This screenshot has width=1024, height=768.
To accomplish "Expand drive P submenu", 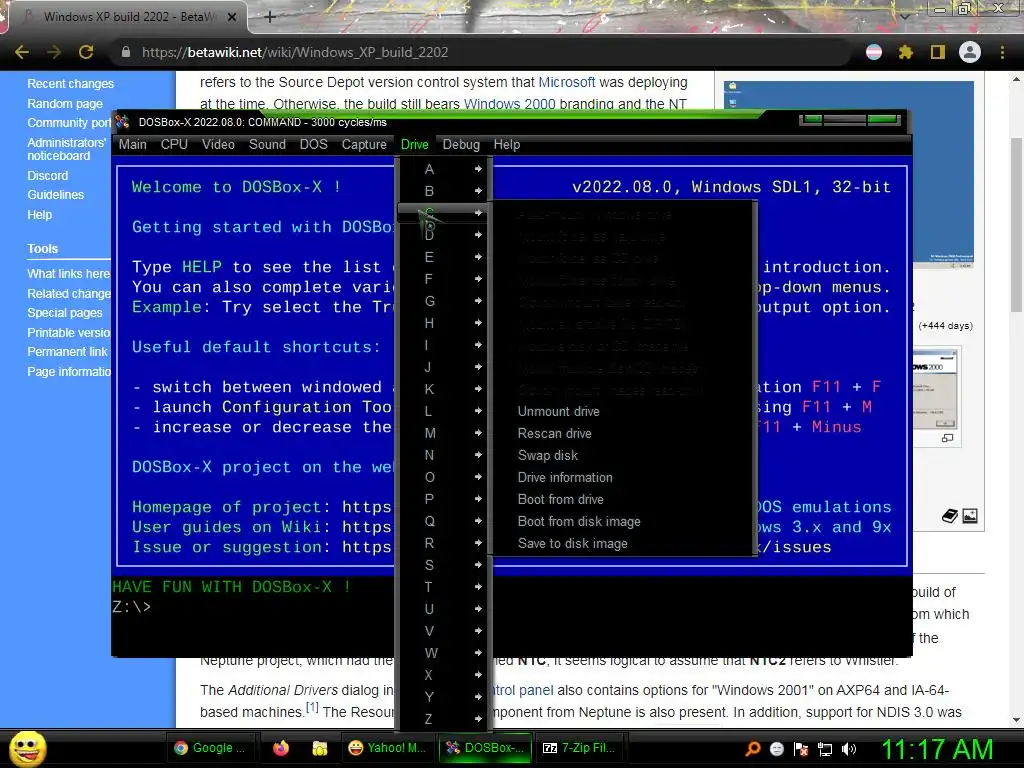I will tap(444, 499).
